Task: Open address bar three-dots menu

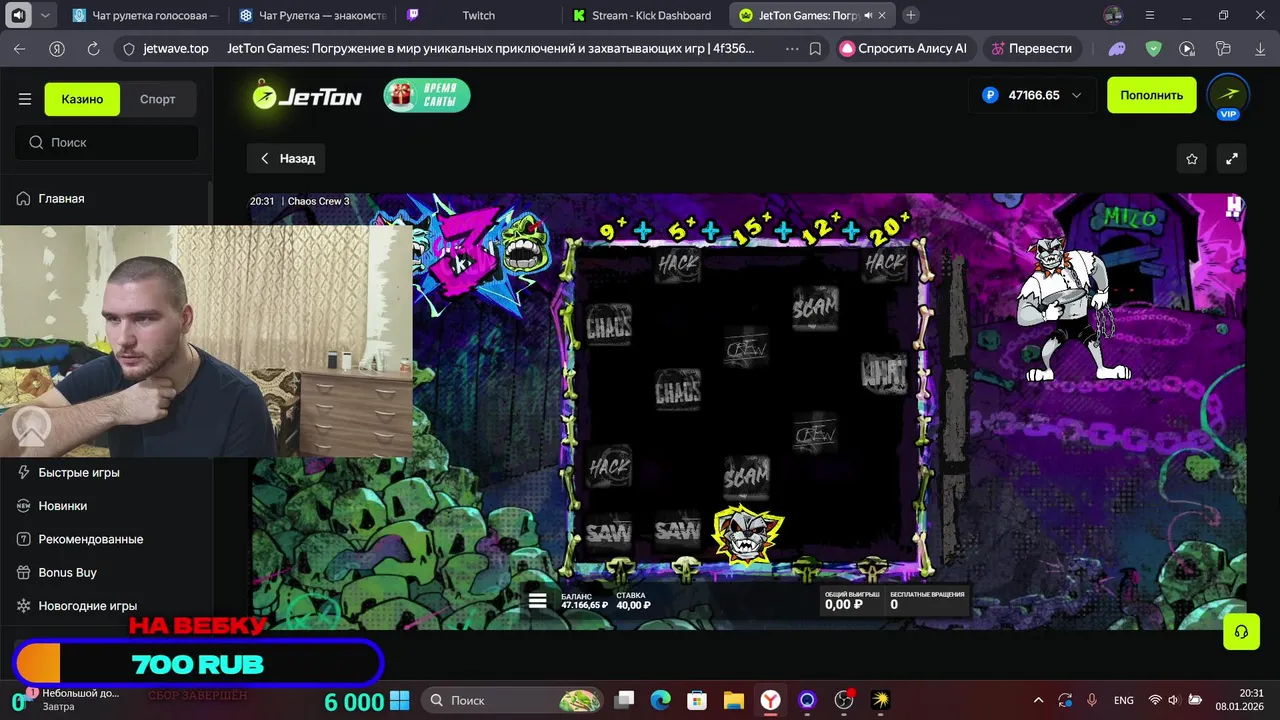Action: click(x=792, y=48)
